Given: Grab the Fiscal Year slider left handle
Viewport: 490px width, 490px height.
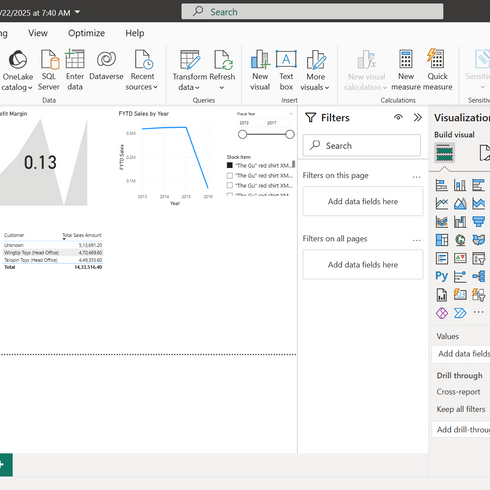Looking at the screenshot, I should pyautogui.click(x=242, y=134).
